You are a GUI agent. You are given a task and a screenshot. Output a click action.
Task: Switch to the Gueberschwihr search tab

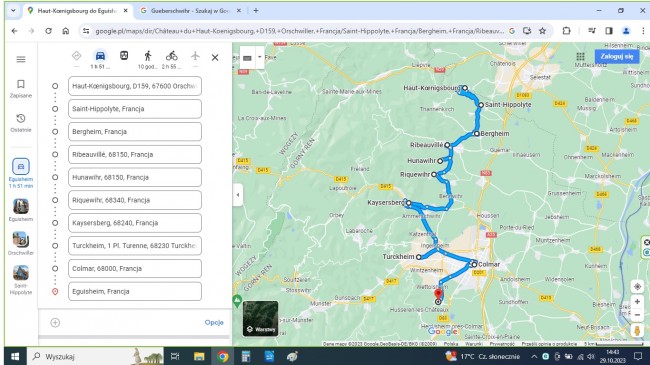click(189, 11)
